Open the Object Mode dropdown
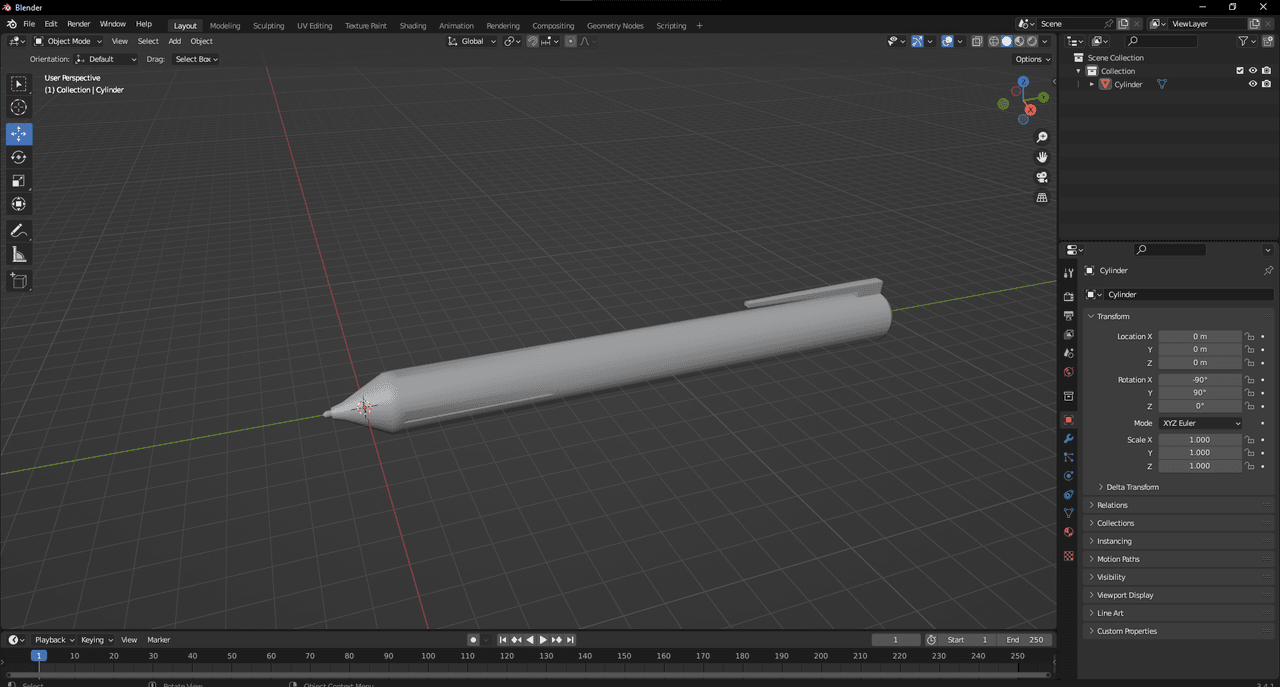1280x687 pixels. click(68, 41)
